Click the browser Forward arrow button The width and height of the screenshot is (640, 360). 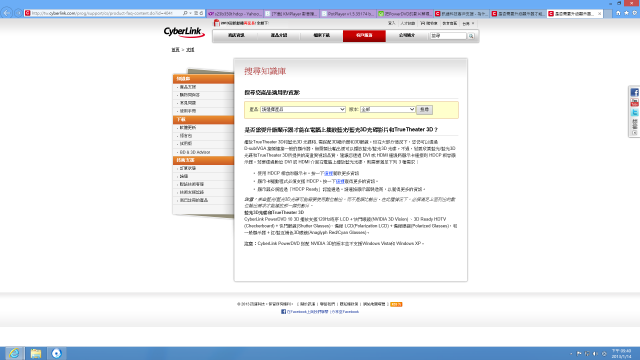pos(18,13)
